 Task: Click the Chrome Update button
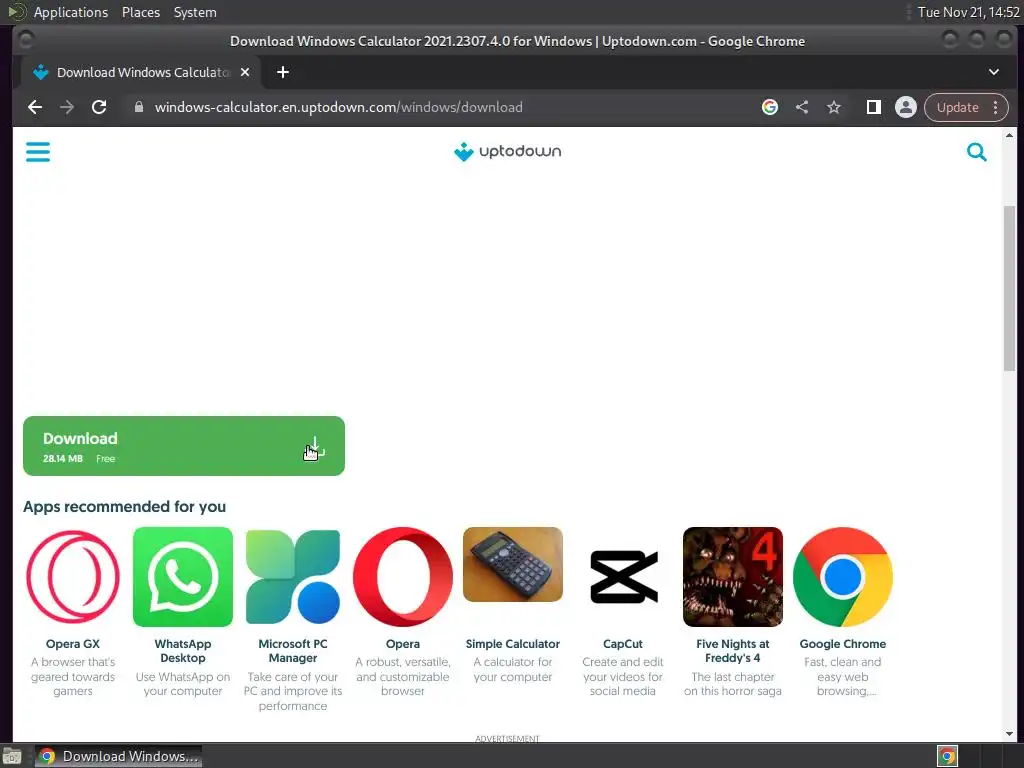pos(957,107)
